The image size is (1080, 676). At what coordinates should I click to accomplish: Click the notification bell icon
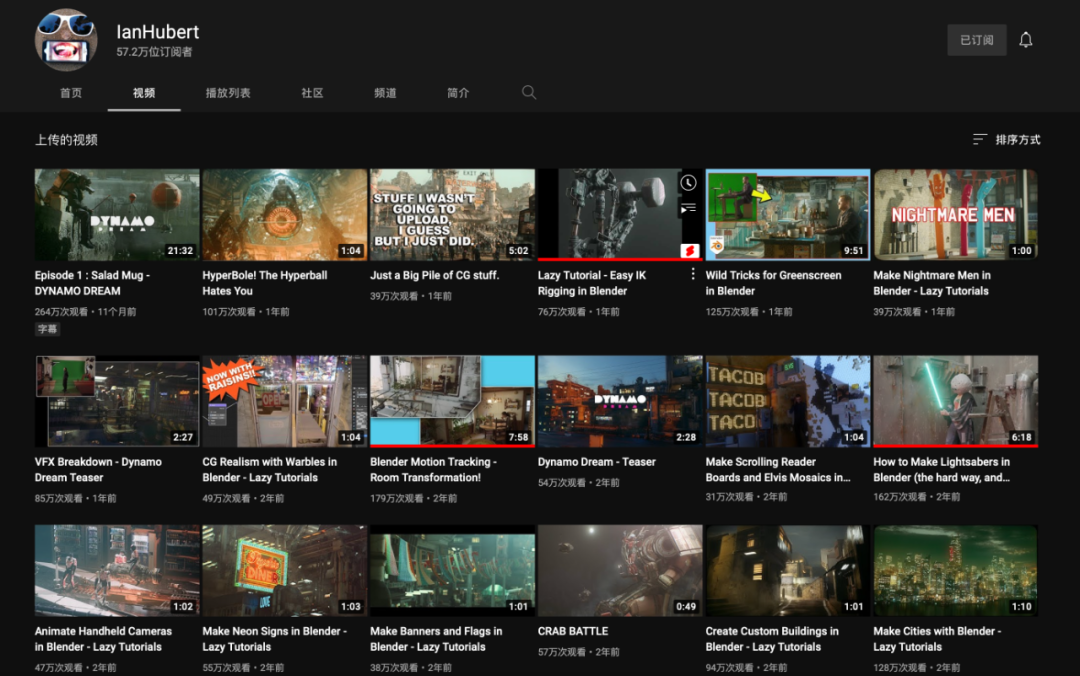coord(1025,40)
